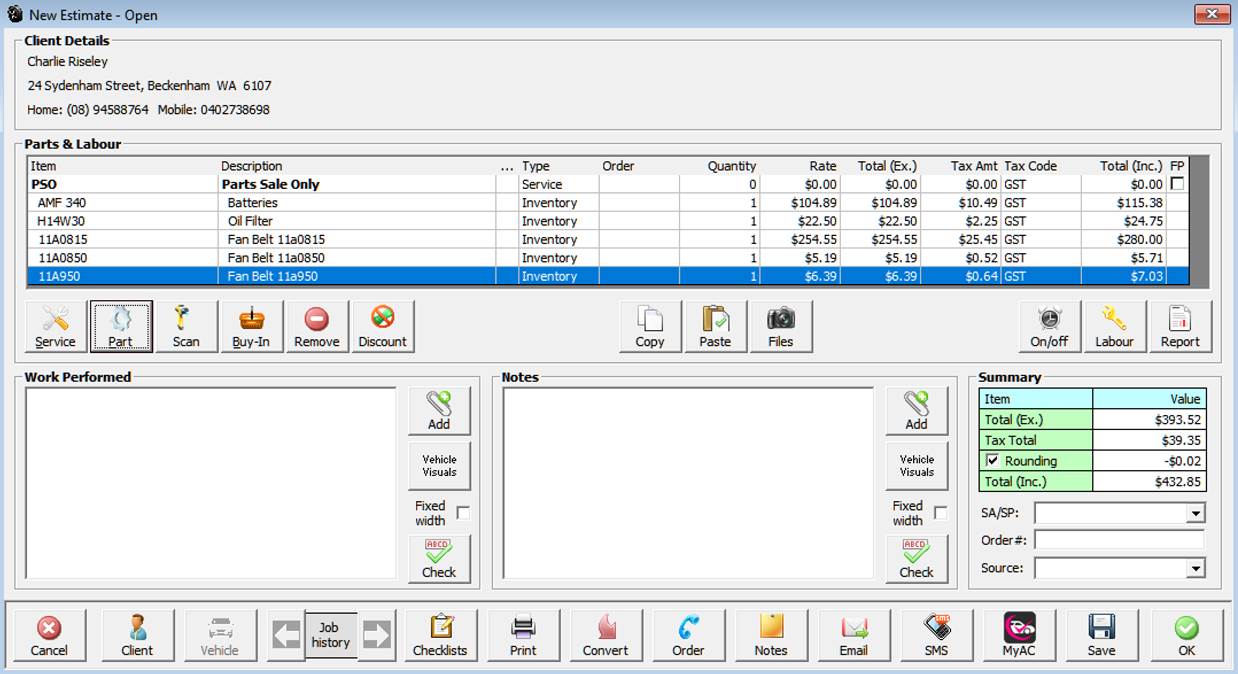This screenshot has width=1238, height=674.
Task: Send an SMS to the client
Action: [x=937, y=635]
